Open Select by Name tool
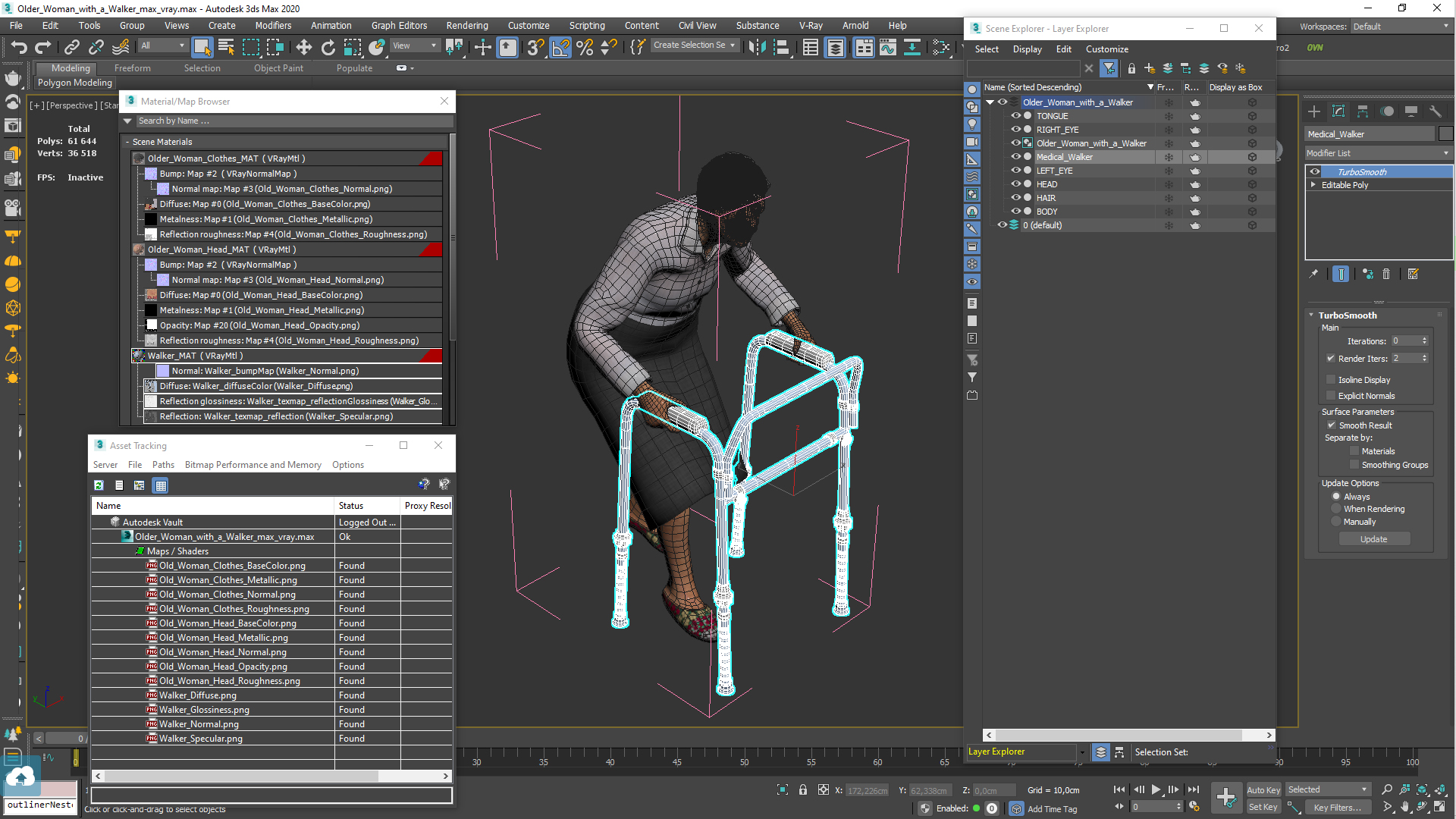The image size is (1456, 819). pos(226,47)
